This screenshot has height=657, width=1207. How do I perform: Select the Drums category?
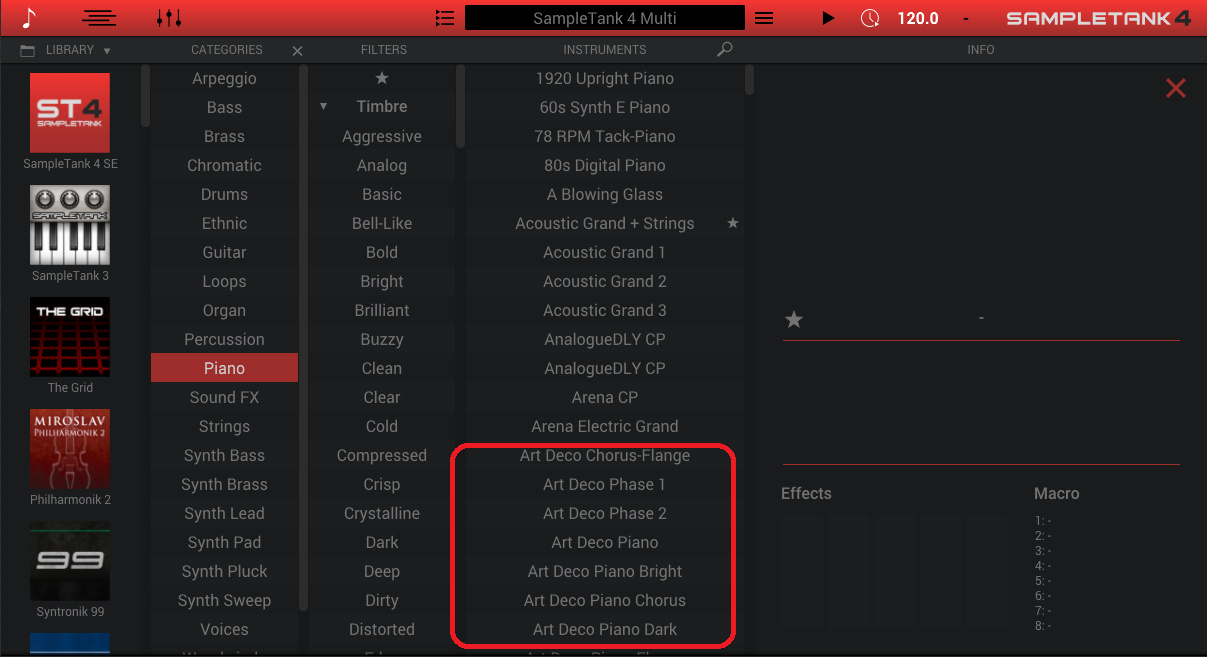coord(224,194)
